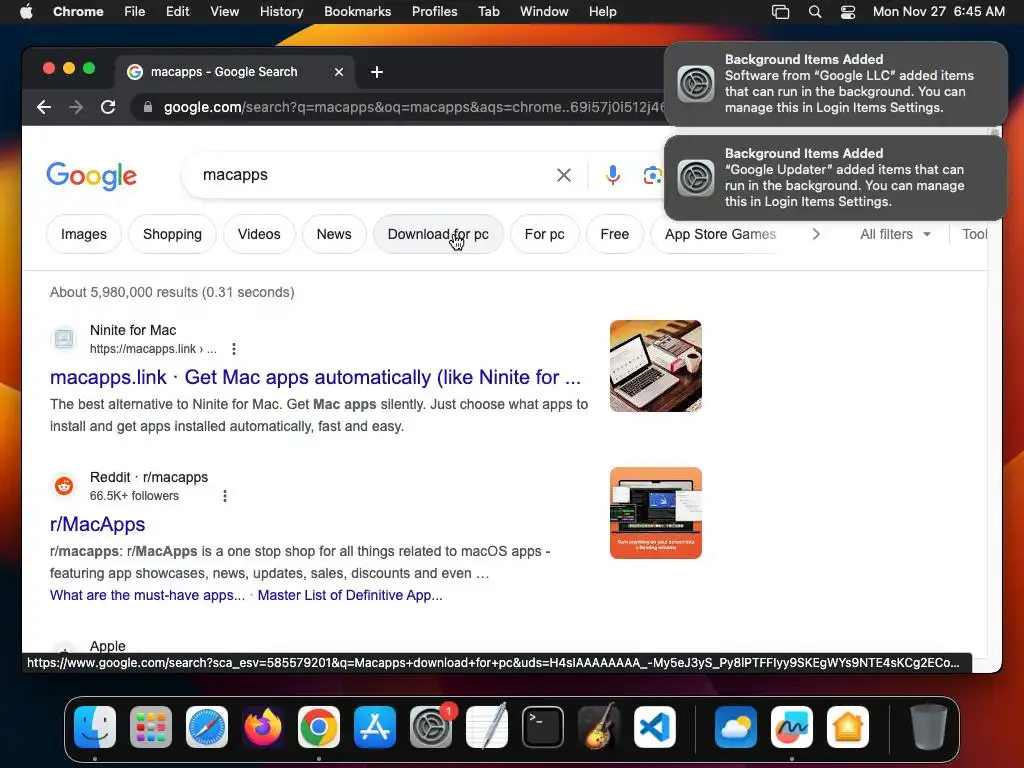The height and width of the screenshot is (768, 1024).
Task: Open Freeform from the Dock
Action: pos(792,727)
